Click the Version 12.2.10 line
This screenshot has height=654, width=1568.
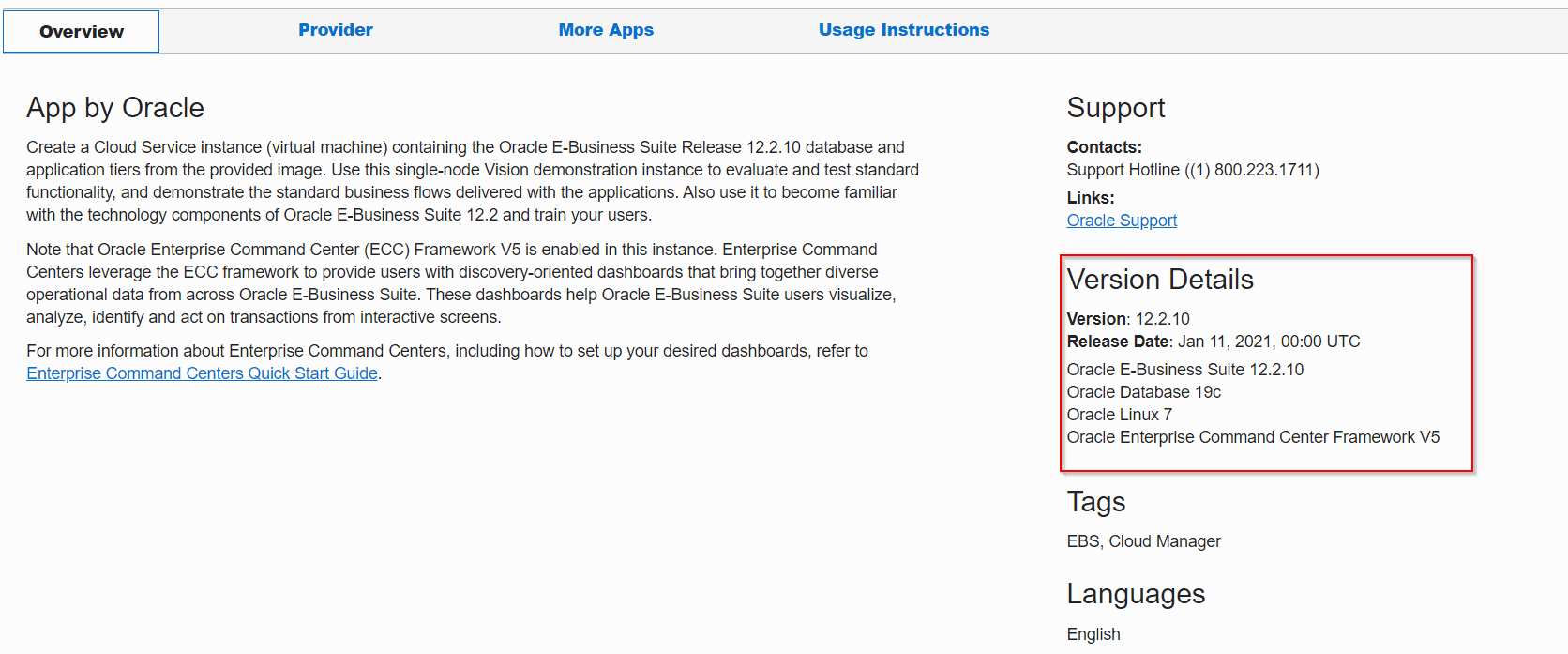(x=1127, y=319)
